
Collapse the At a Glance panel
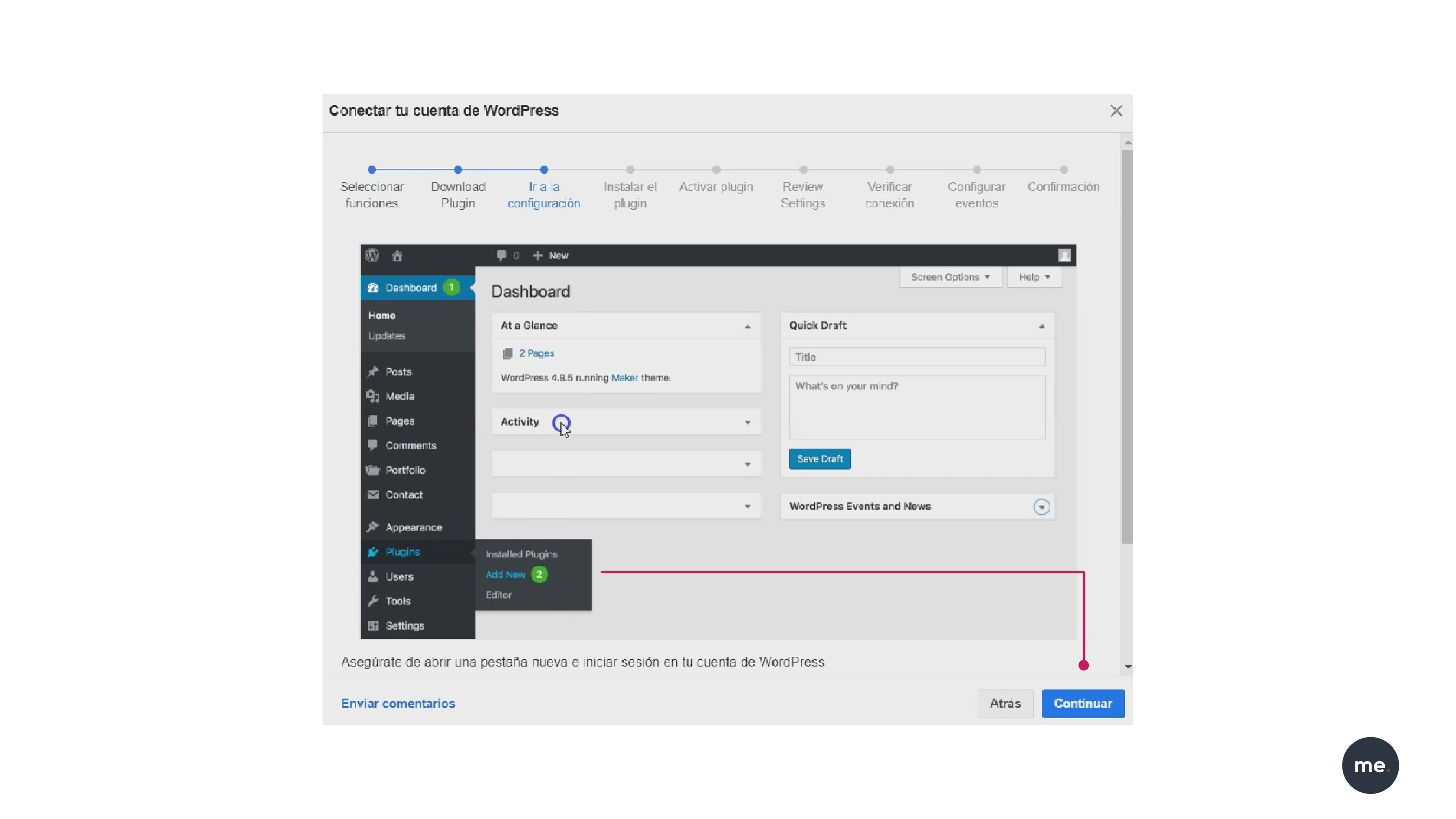(747, 326)
